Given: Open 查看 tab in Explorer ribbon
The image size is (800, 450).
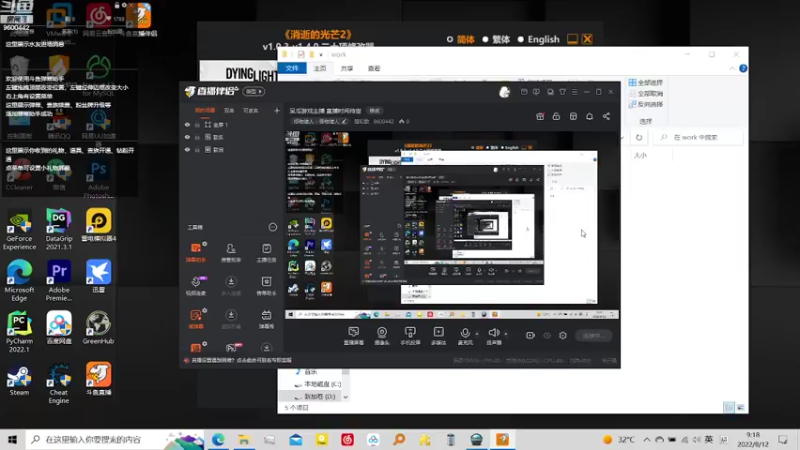Looking at the screenshot, I should pyautogui.click(x=374, y=68).
